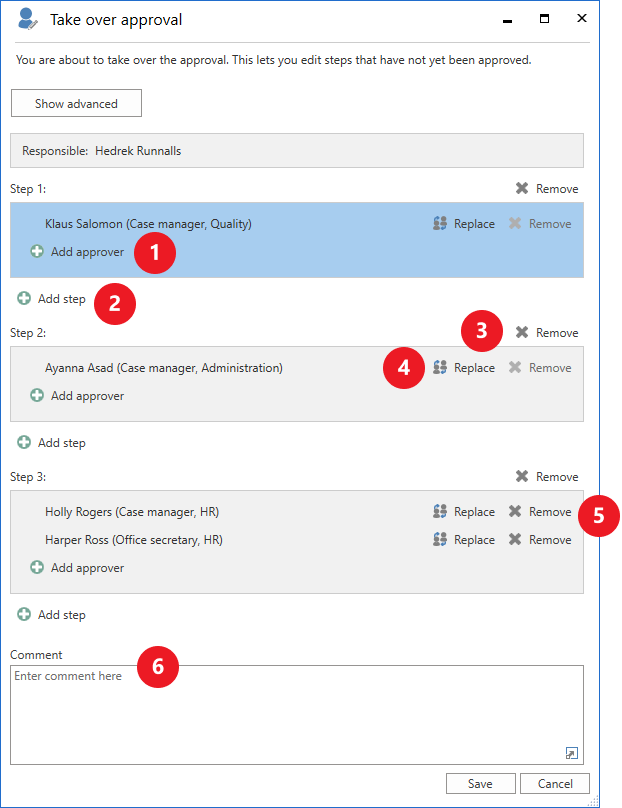Remove Step 3 entirely
Screen dimensions: 622x808
(547, 476)
